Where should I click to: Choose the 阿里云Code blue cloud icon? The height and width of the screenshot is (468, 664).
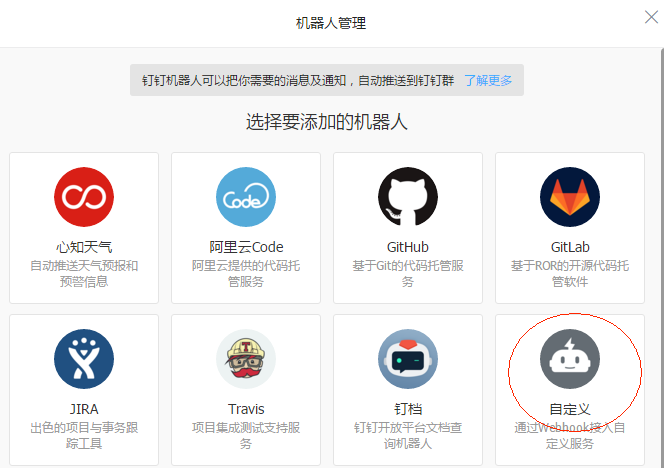[x=246, y=197]
